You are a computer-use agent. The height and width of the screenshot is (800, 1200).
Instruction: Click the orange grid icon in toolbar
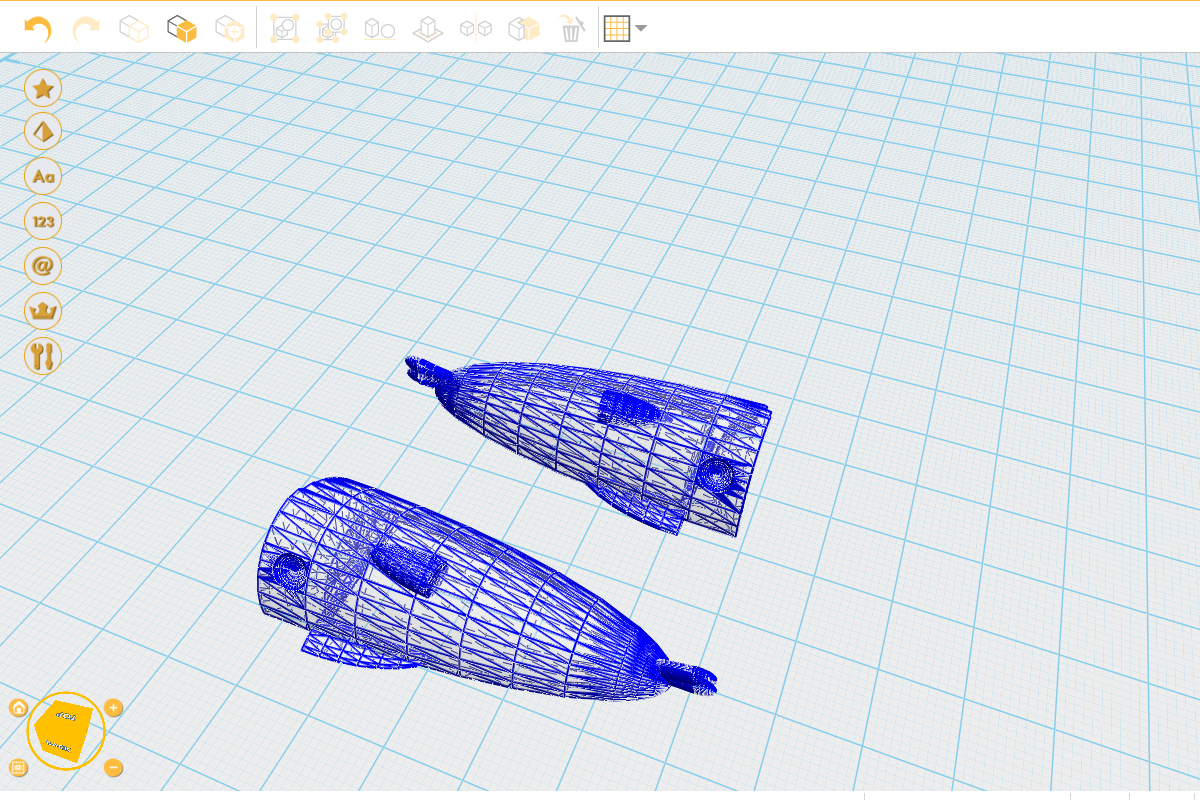pyautogui.click(x=617, y=29)
